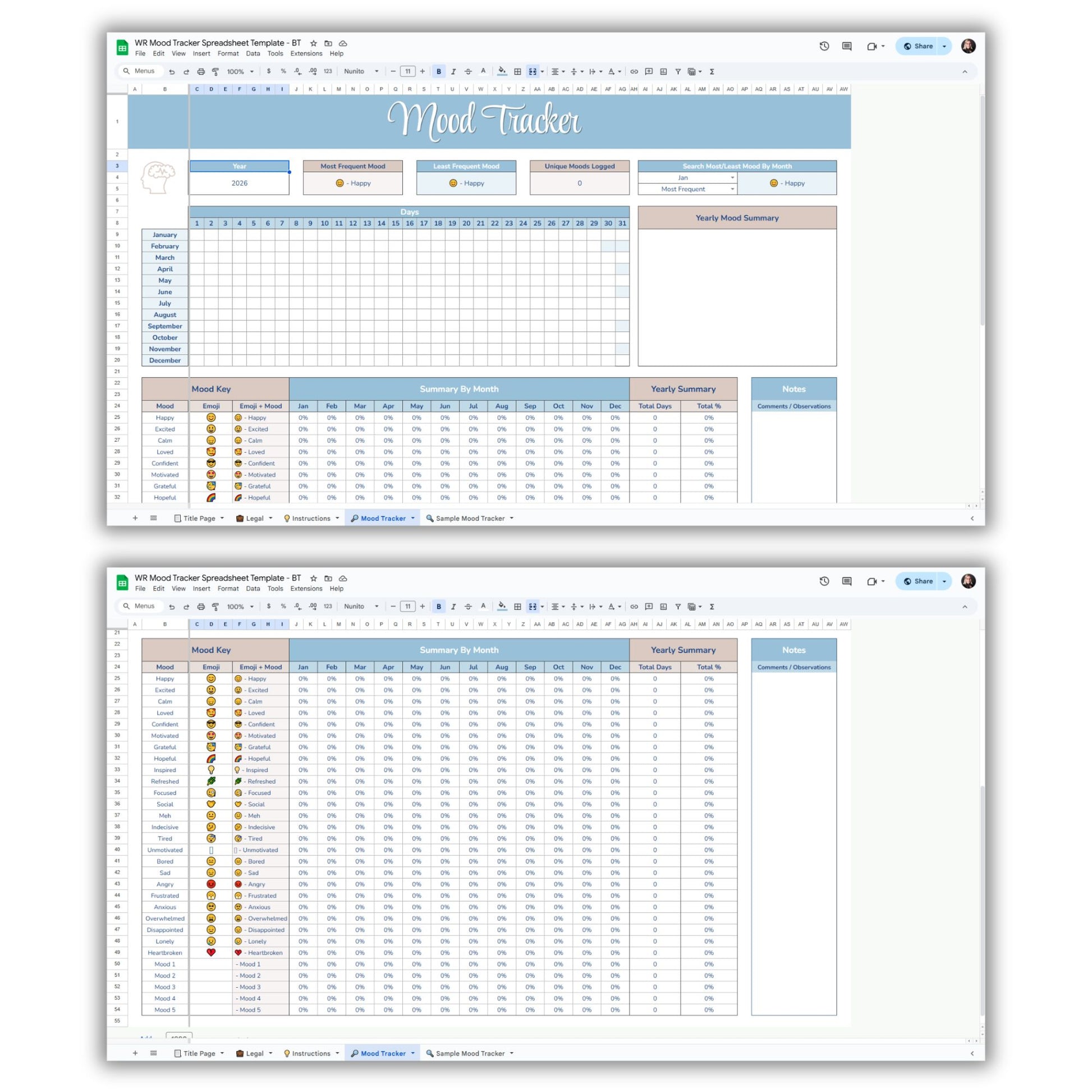Screen dimensions: 1092x1092
Task: Click insert link icon in the top toolbar
Action: 634,72
